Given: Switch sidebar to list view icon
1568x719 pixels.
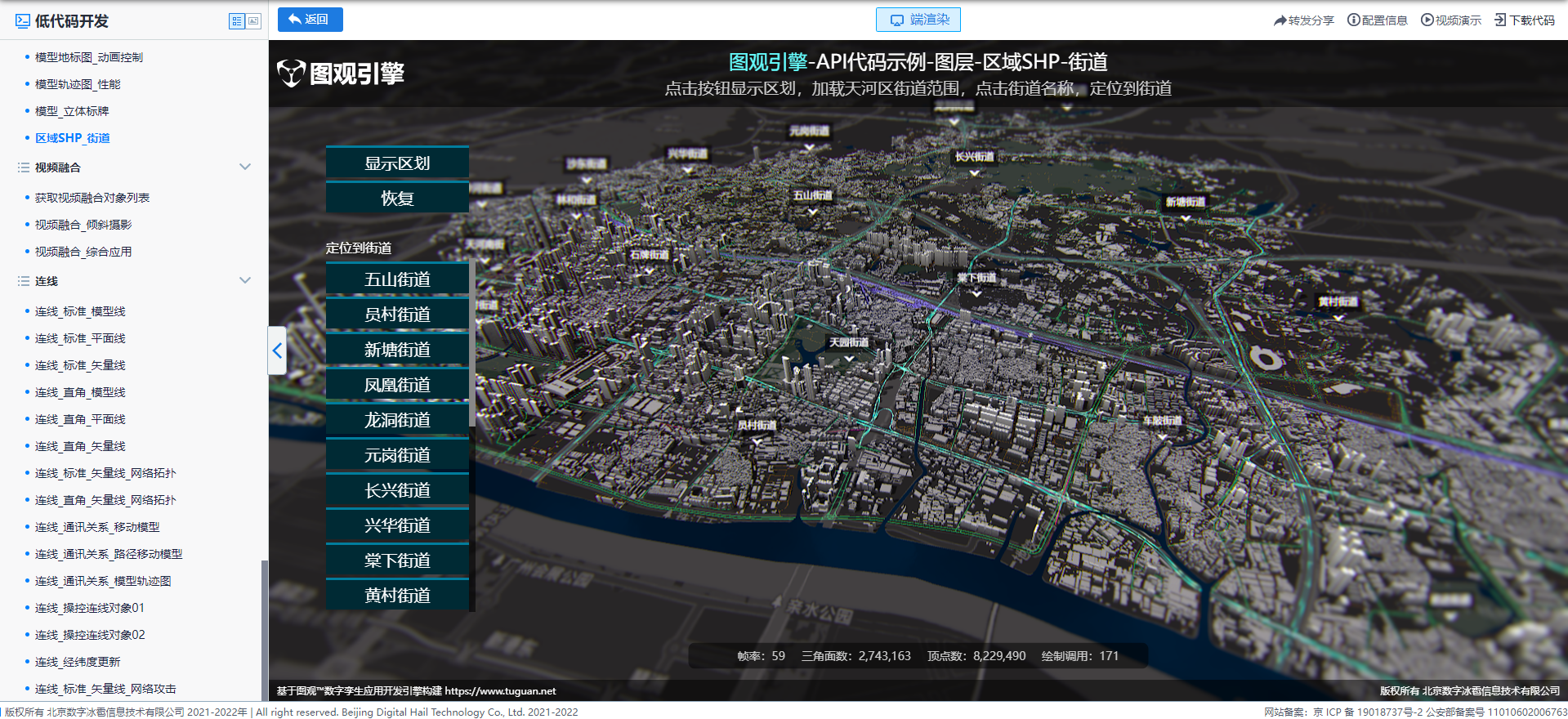Looking at the screenshot, I should tap(237, 21).
